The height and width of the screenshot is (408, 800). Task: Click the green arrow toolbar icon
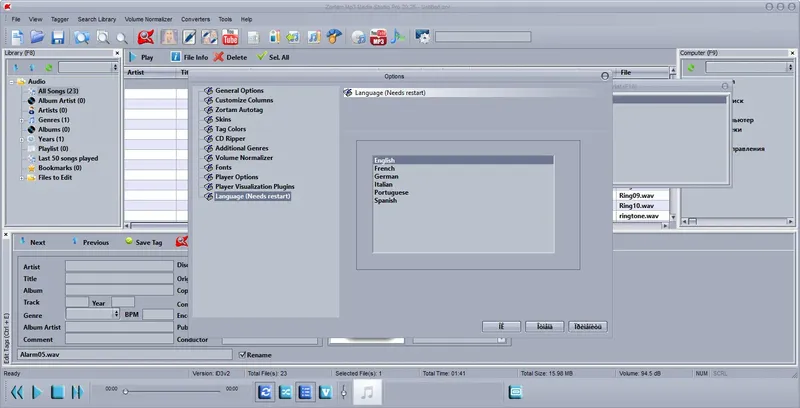(x=293, y=37)
